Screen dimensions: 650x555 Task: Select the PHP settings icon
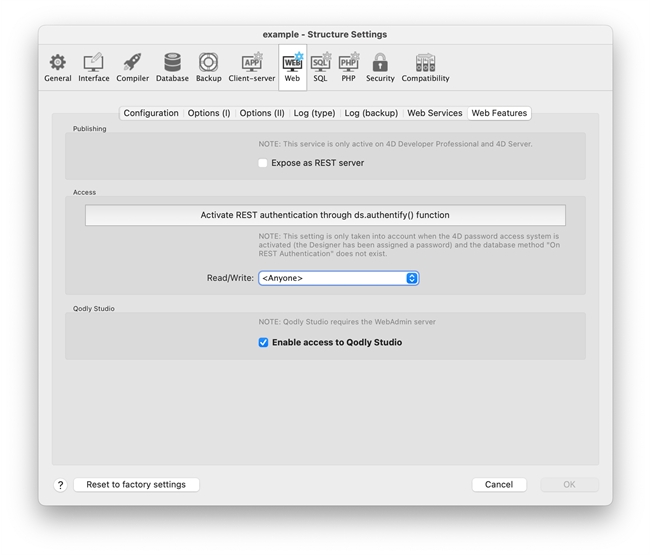[348, 67]
